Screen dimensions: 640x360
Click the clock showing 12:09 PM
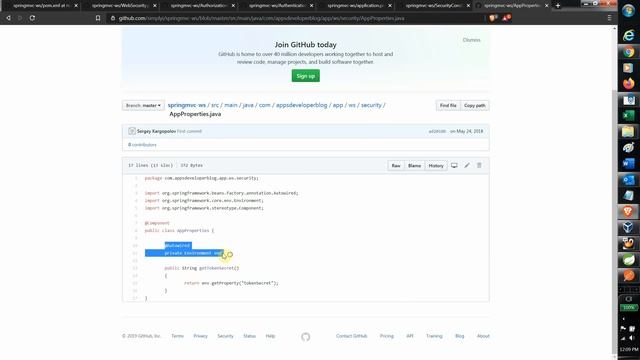(x=629, y=349)
